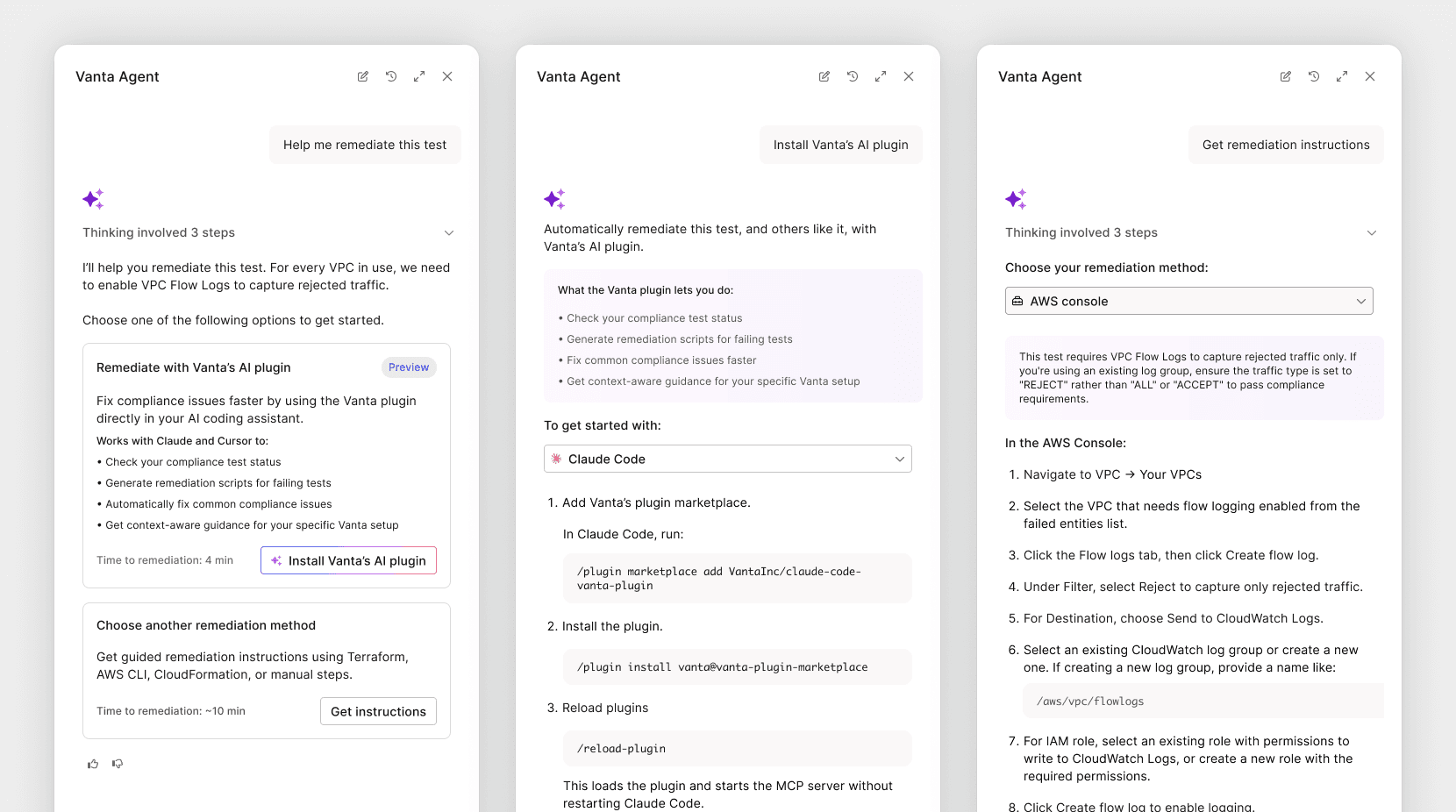Click the sparkle AI icon in middle panel
This screenshot has width=1456, height=812.
click(x=554, y=199)
